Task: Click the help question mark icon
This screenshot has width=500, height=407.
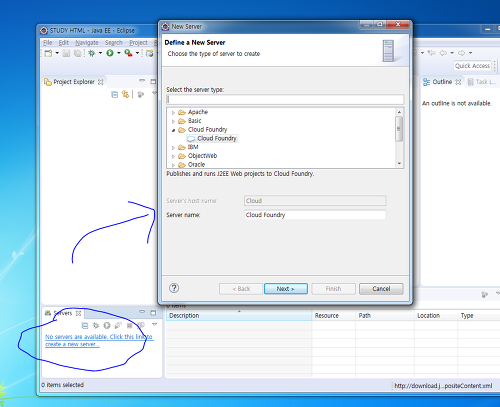Action: click(x=174, y=288)
